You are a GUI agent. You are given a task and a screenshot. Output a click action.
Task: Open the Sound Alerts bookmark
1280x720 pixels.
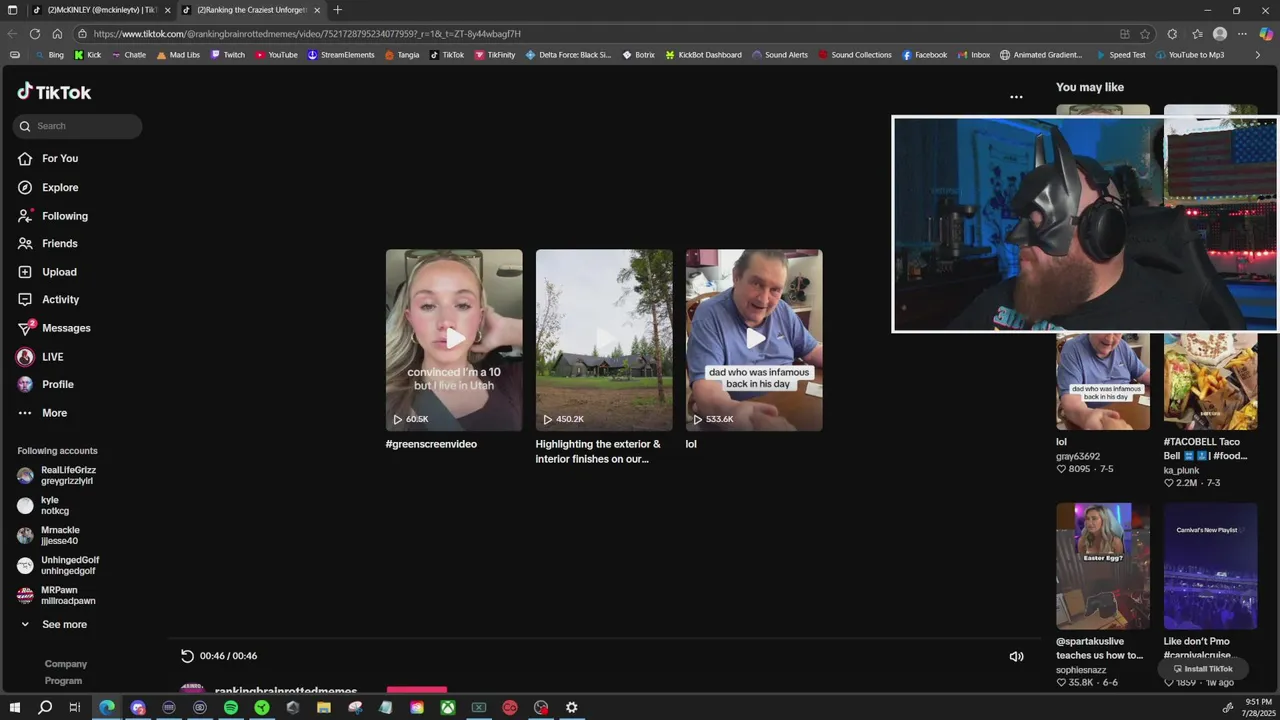[780, 55]
